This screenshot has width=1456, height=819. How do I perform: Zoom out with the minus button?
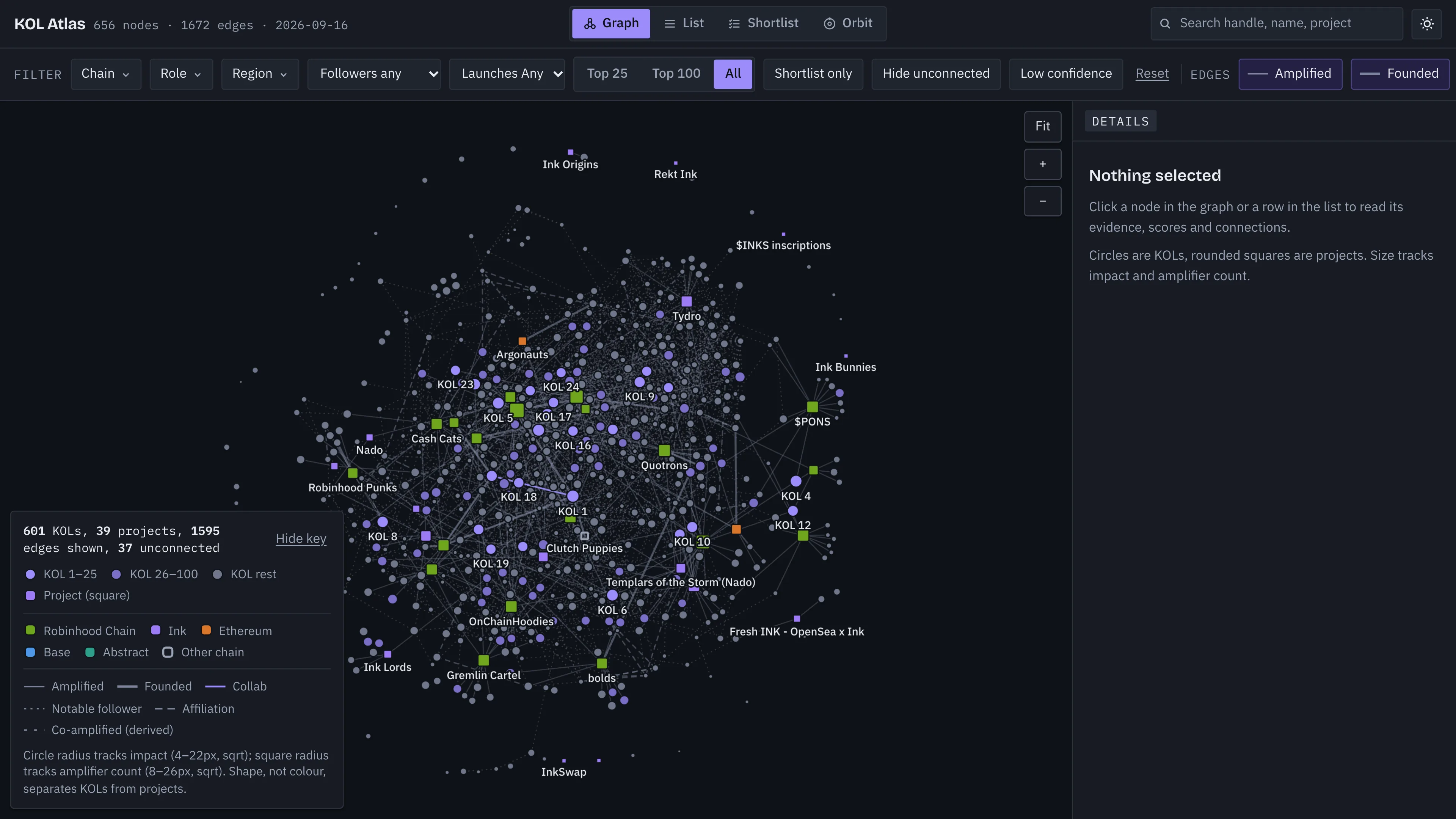tap(1042, 201)
